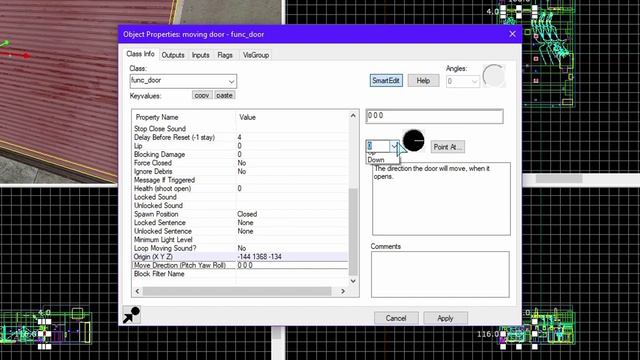This screenshot has height=360, width=640.
Task: Open the Angles dropdown
Action: coord(474,82)
